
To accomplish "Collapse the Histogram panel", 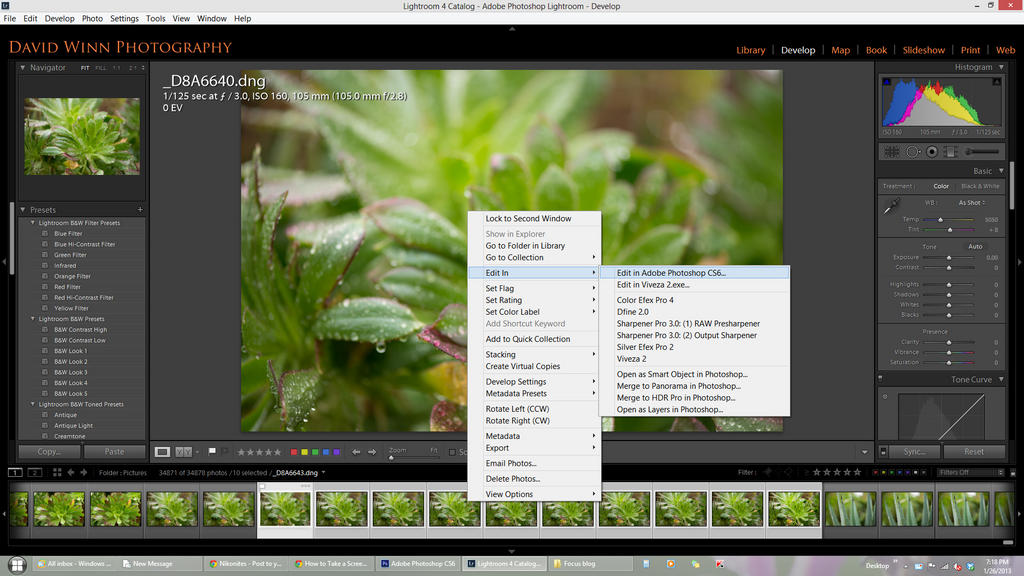I will [1000, 67].
